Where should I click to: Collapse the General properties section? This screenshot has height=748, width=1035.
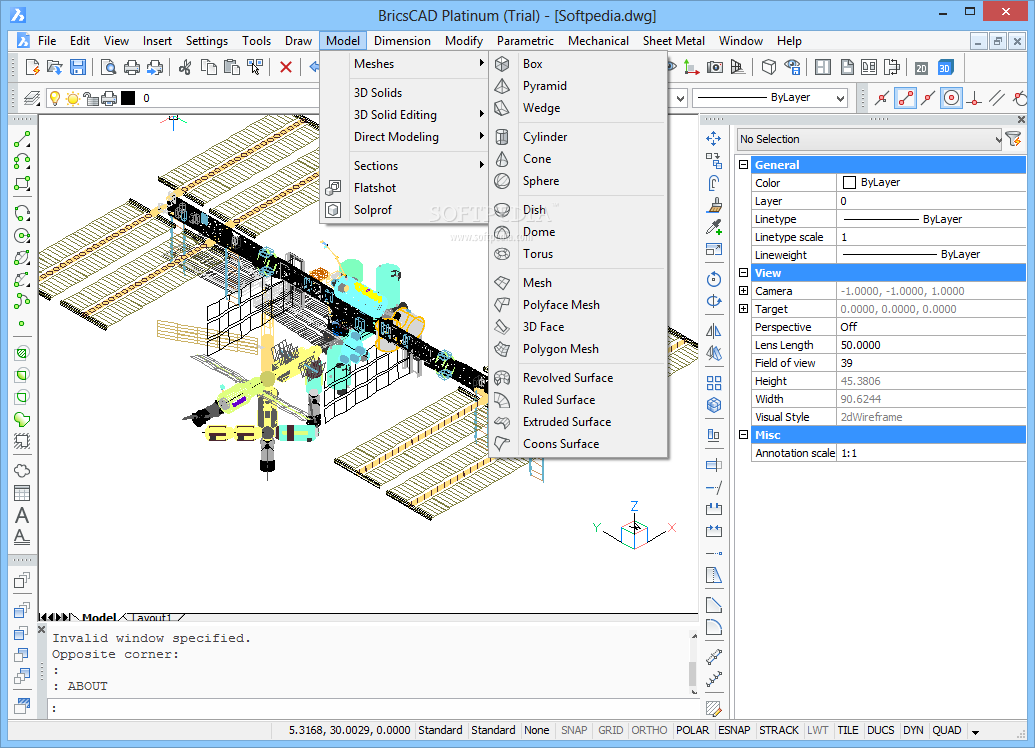point(743,164)
